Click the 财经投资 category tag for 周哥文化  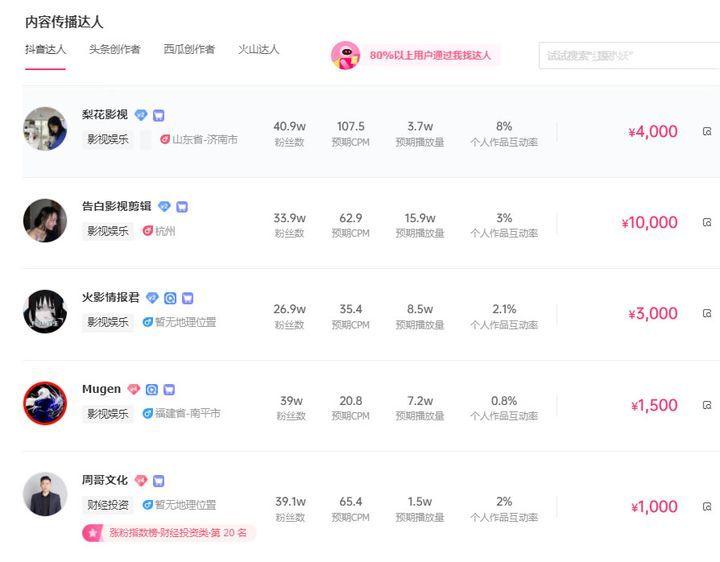(108, 505)
